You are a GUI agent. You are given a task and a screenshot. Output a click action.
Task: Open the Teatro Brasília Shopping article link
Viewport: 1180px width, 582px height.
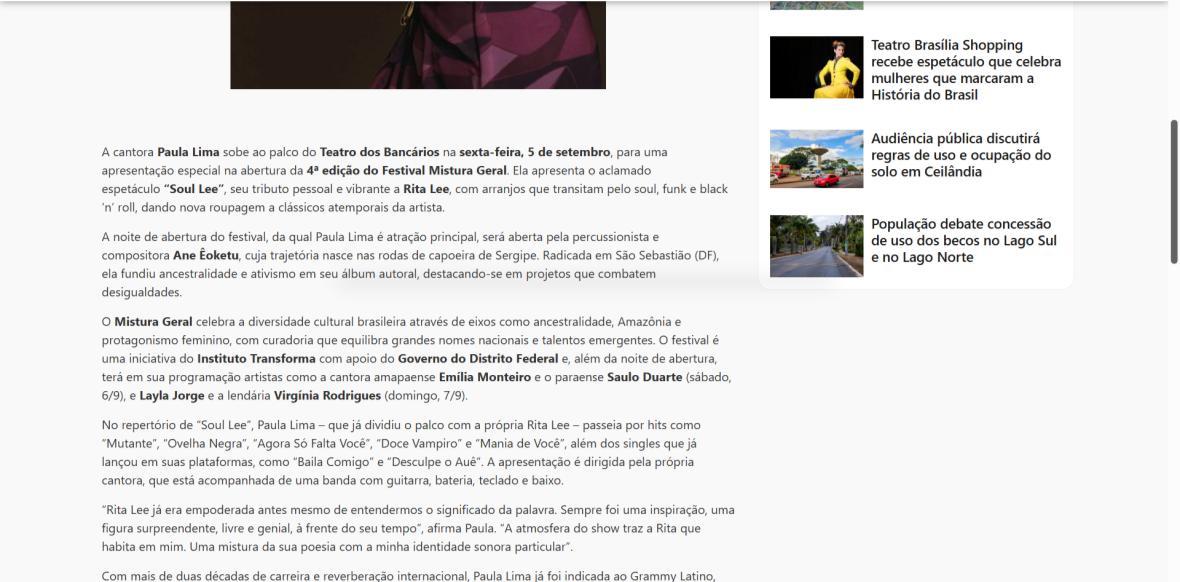[966, 70]
